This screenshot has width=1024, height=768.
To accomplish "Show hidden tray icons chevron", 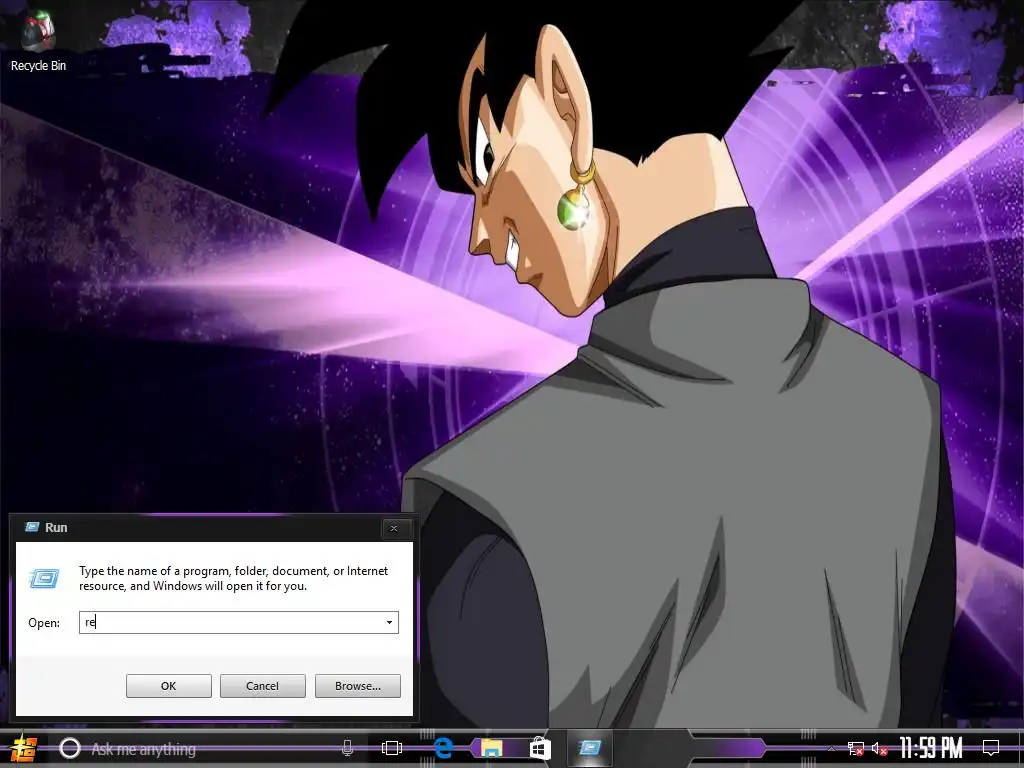I will 831,748.
